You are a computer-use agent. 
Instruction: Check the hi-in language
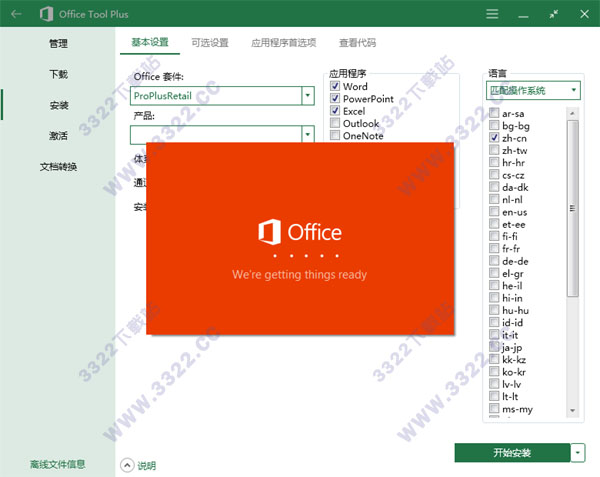coord(494,298)
